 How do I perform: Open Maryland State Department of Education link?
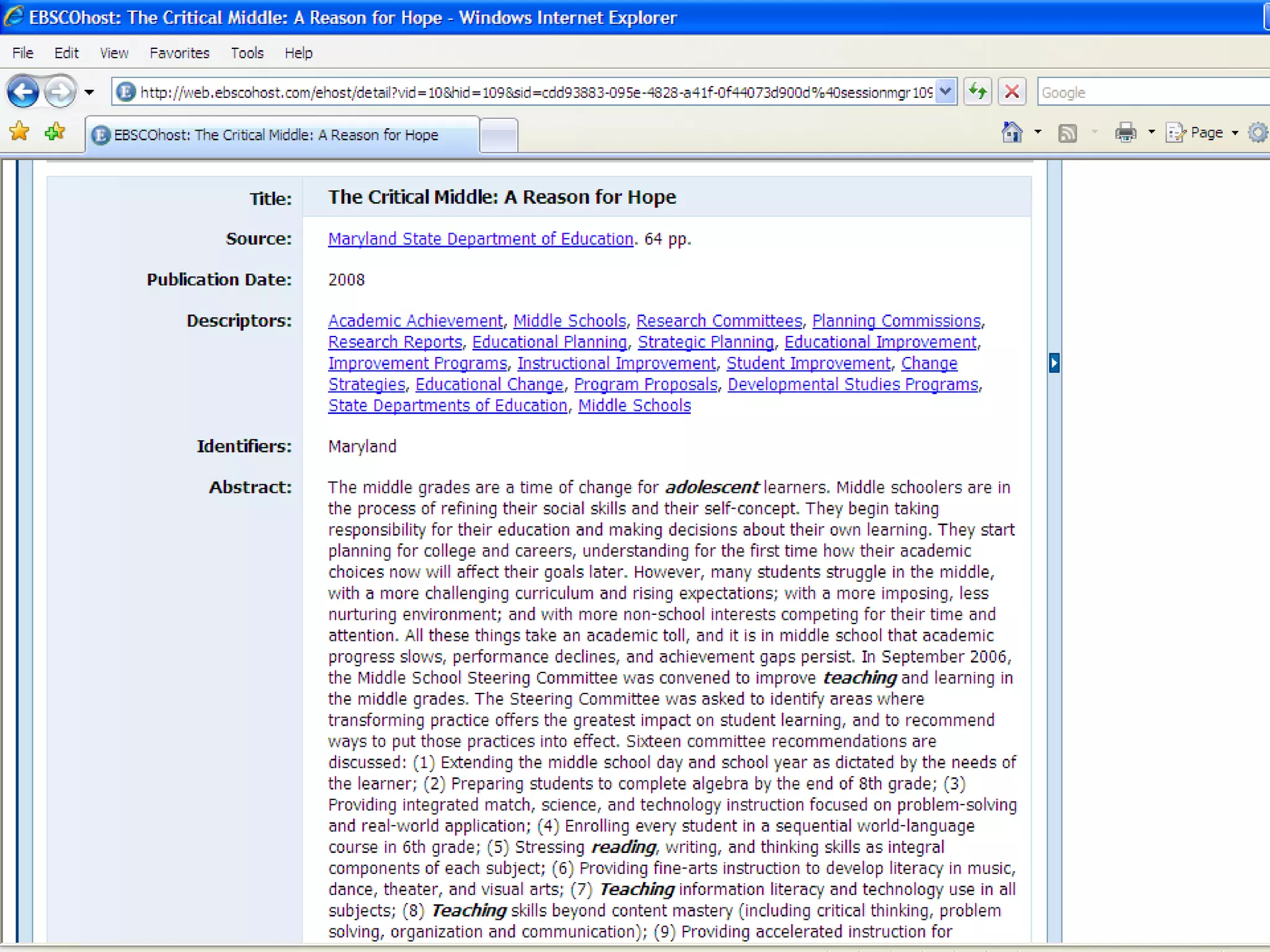click(481, 239)
